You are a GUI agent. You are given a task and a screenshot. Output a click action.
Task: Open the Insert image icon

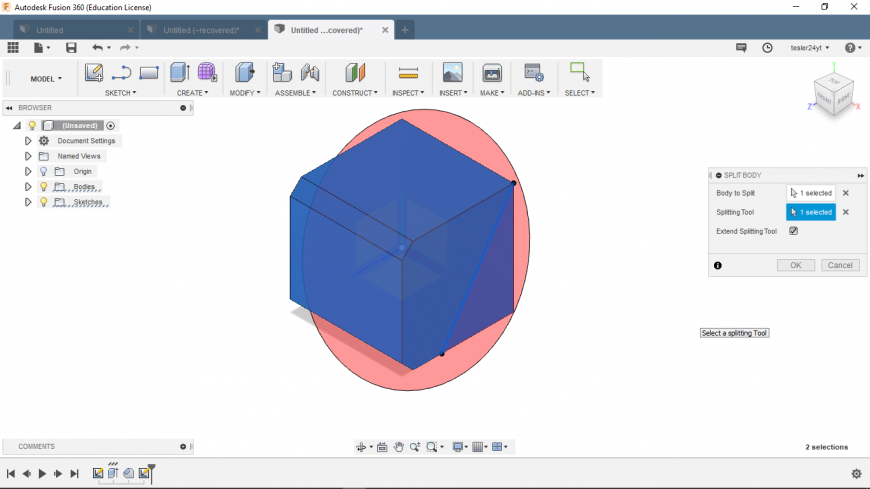[452, 72]
